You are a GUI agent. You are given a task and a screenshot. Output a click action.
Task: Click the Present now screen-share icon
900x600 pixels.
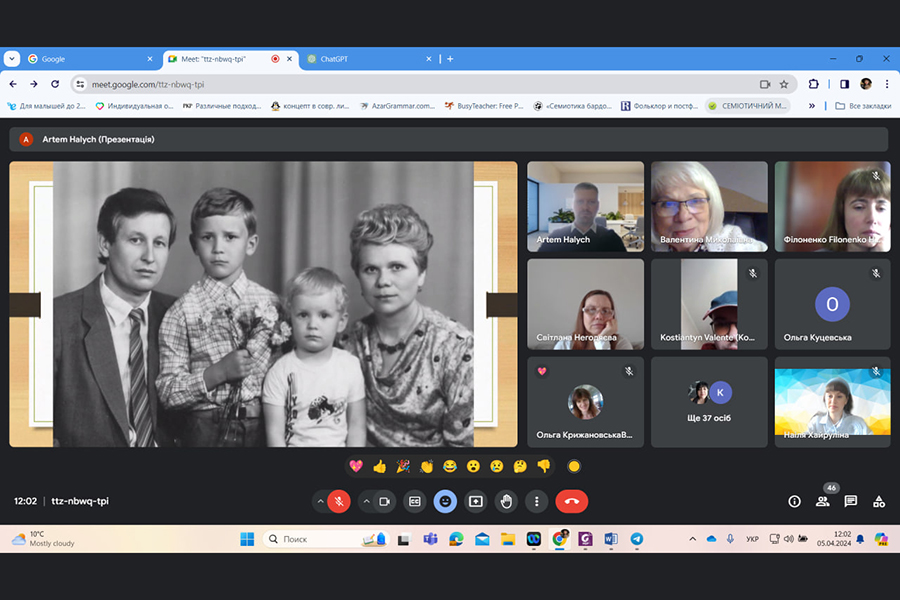[476, 501]
